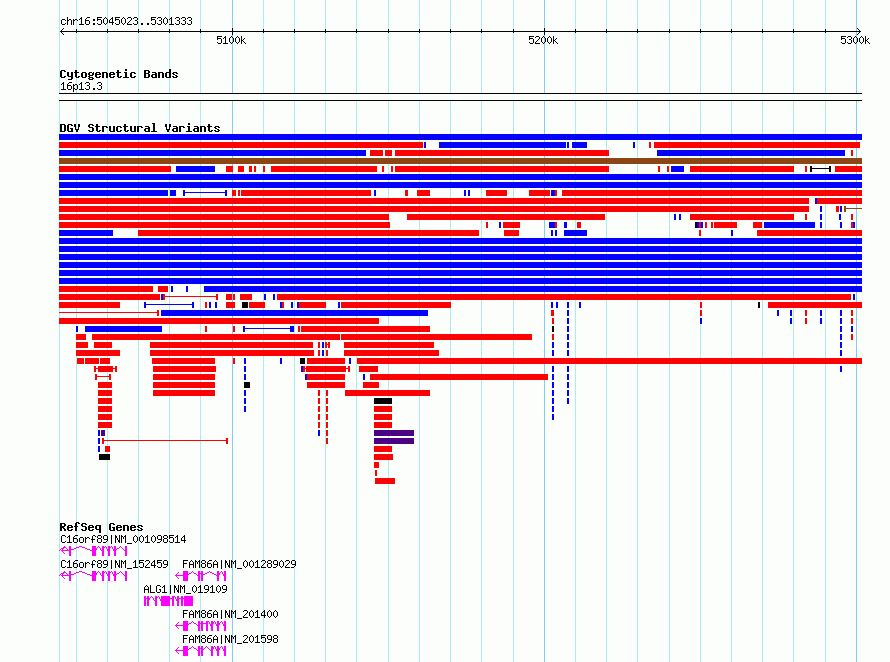Click the brown full-width structural variant bar
890x662 pixels.
click(460, 161)
